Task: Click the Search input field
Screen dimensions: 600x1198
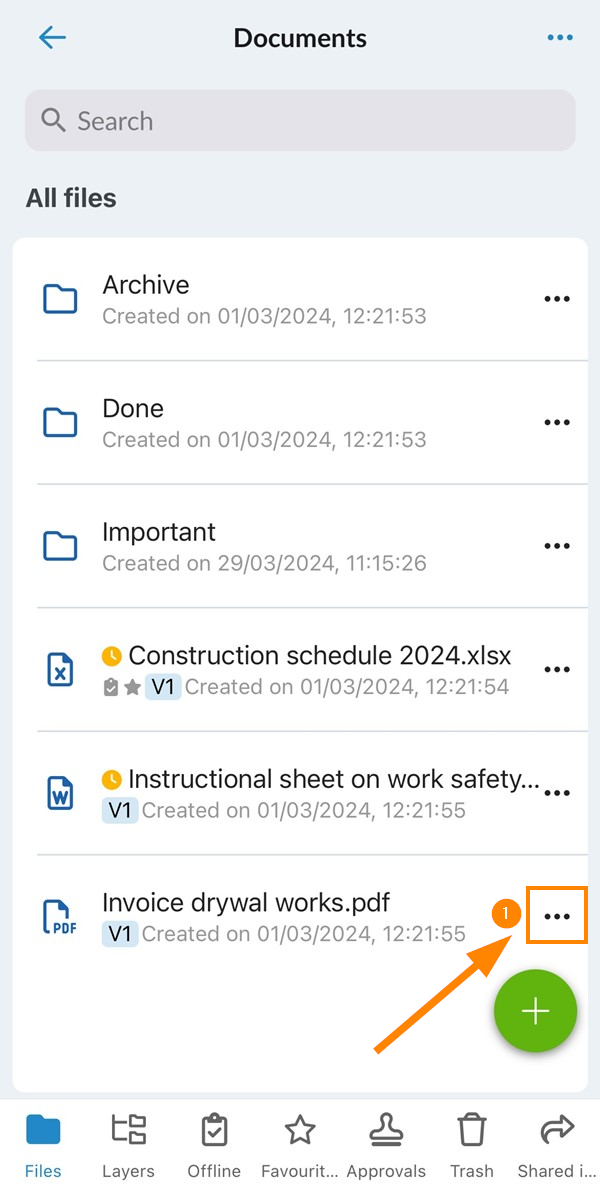Action: click(300, 121)
